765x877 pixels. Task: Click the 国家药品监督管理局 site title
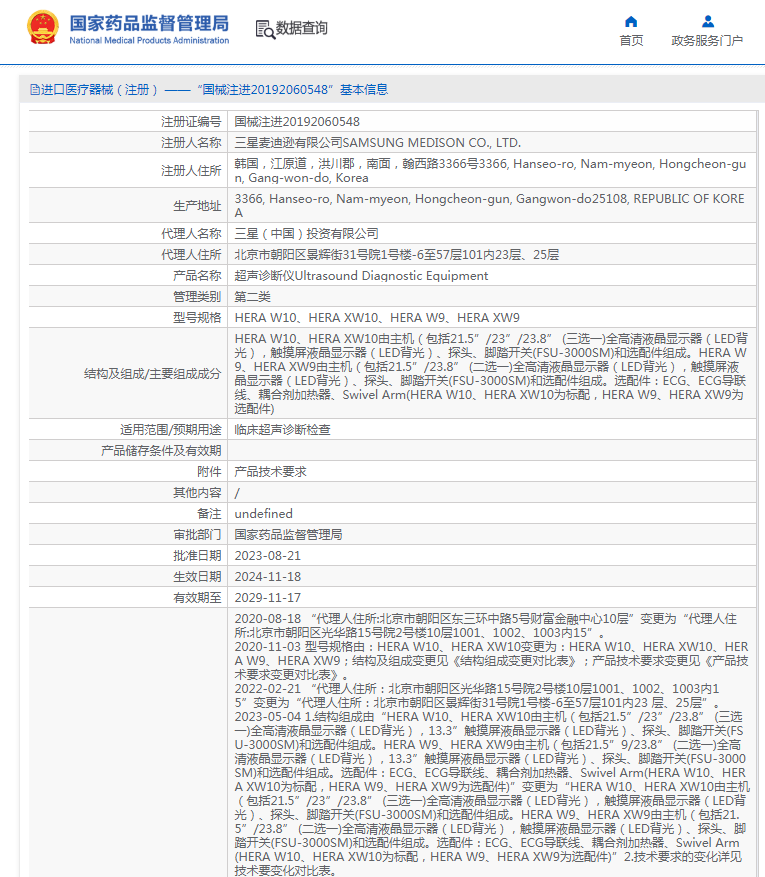(x=149, y=22)
